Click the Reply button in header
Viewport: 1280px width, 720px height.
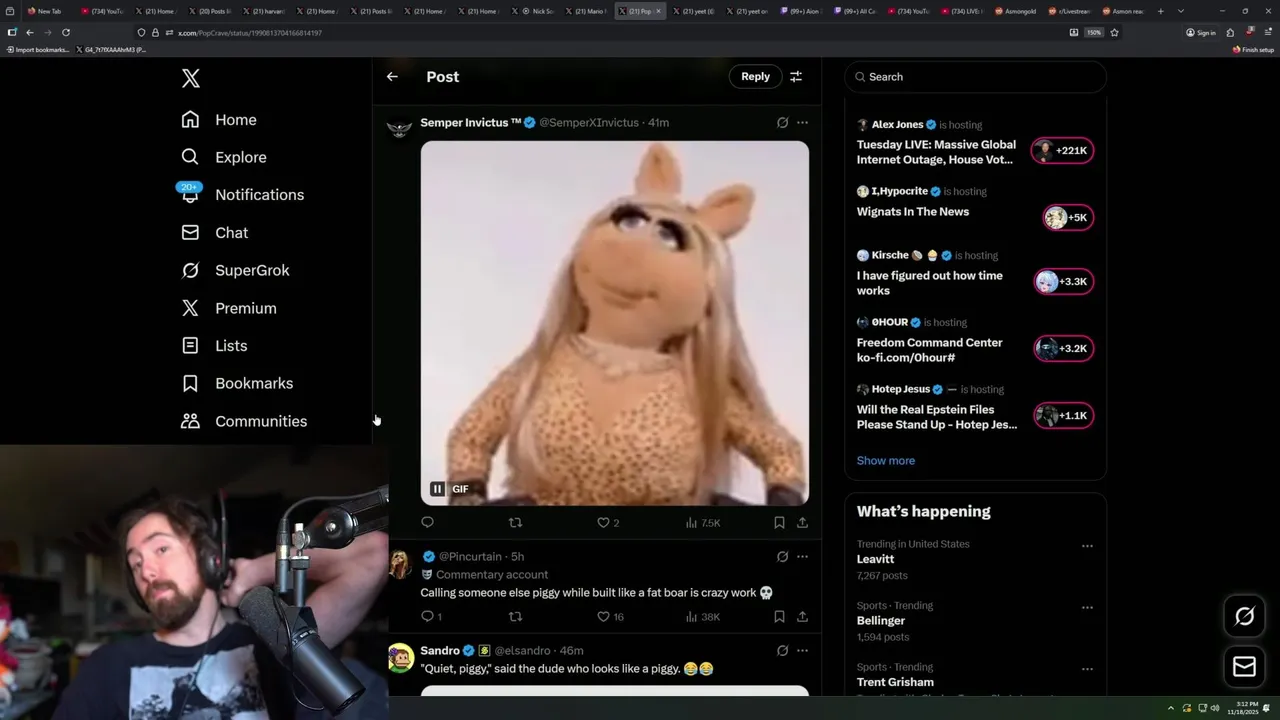[755, 77]
